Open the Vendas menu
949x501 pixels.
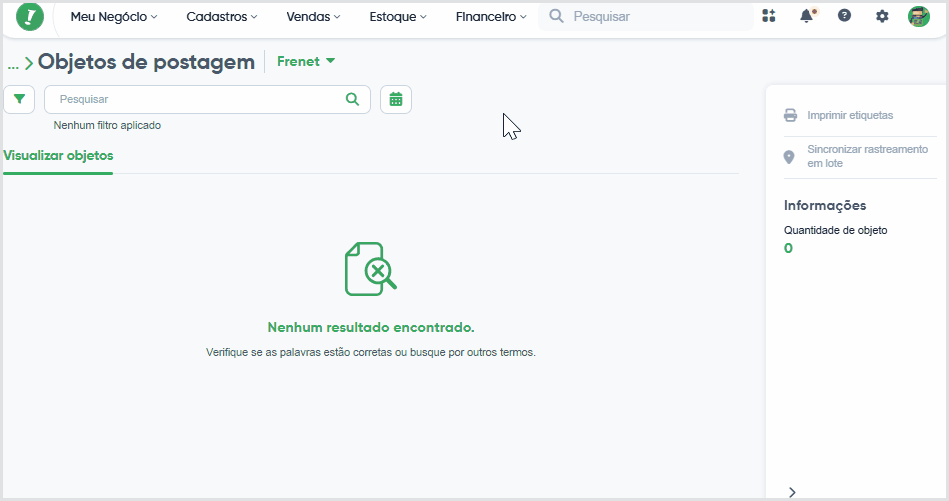point(313,17)
